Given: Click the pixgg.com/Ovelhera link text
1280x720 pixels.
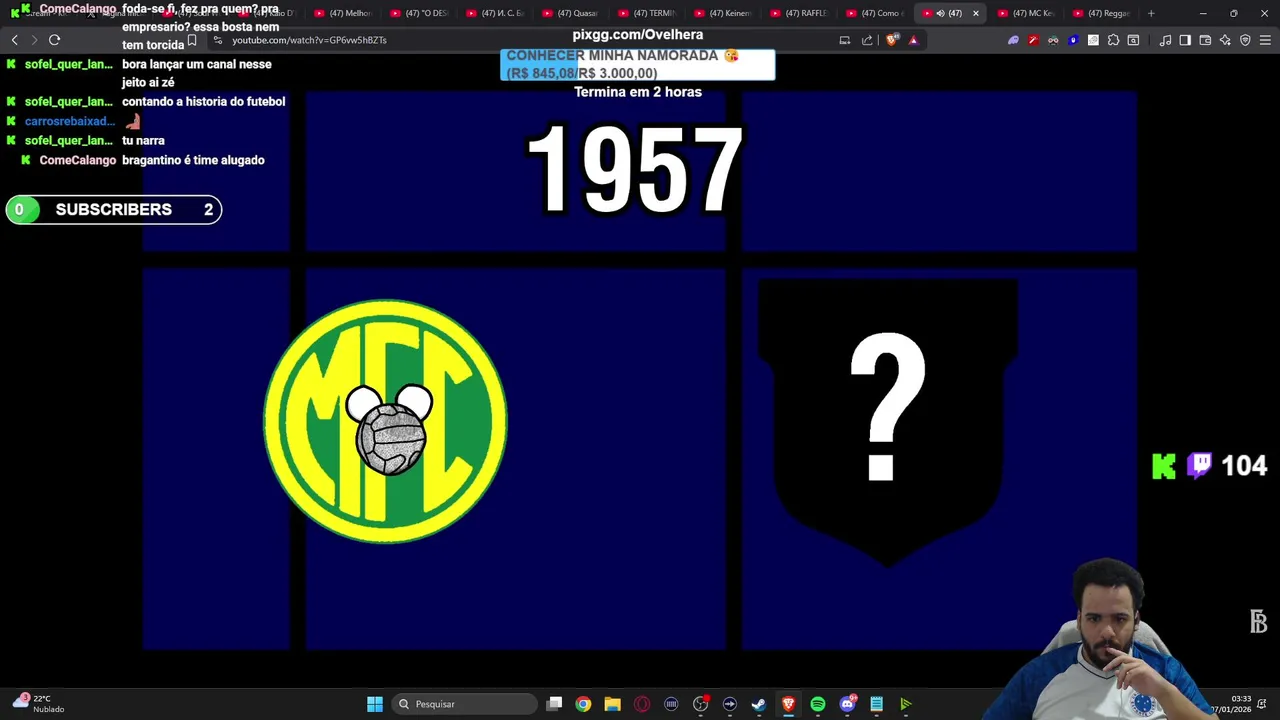Looking at the screenshot, I should (x=637, y=34).
